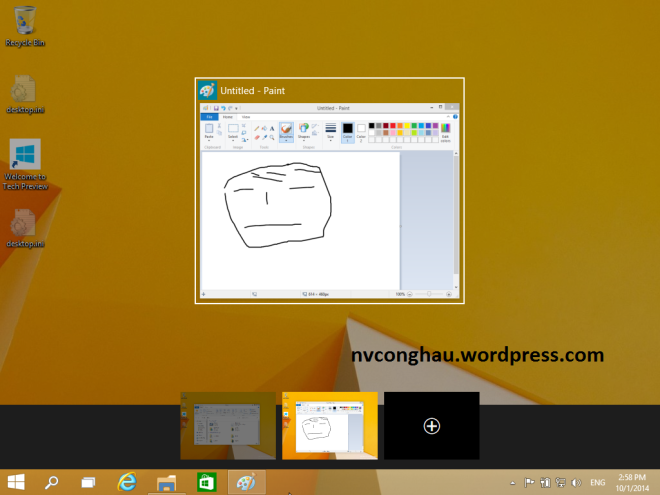Open Action Center flag icon
The height and width of the screenshot is (495, 660).
(x=529, y=482)
